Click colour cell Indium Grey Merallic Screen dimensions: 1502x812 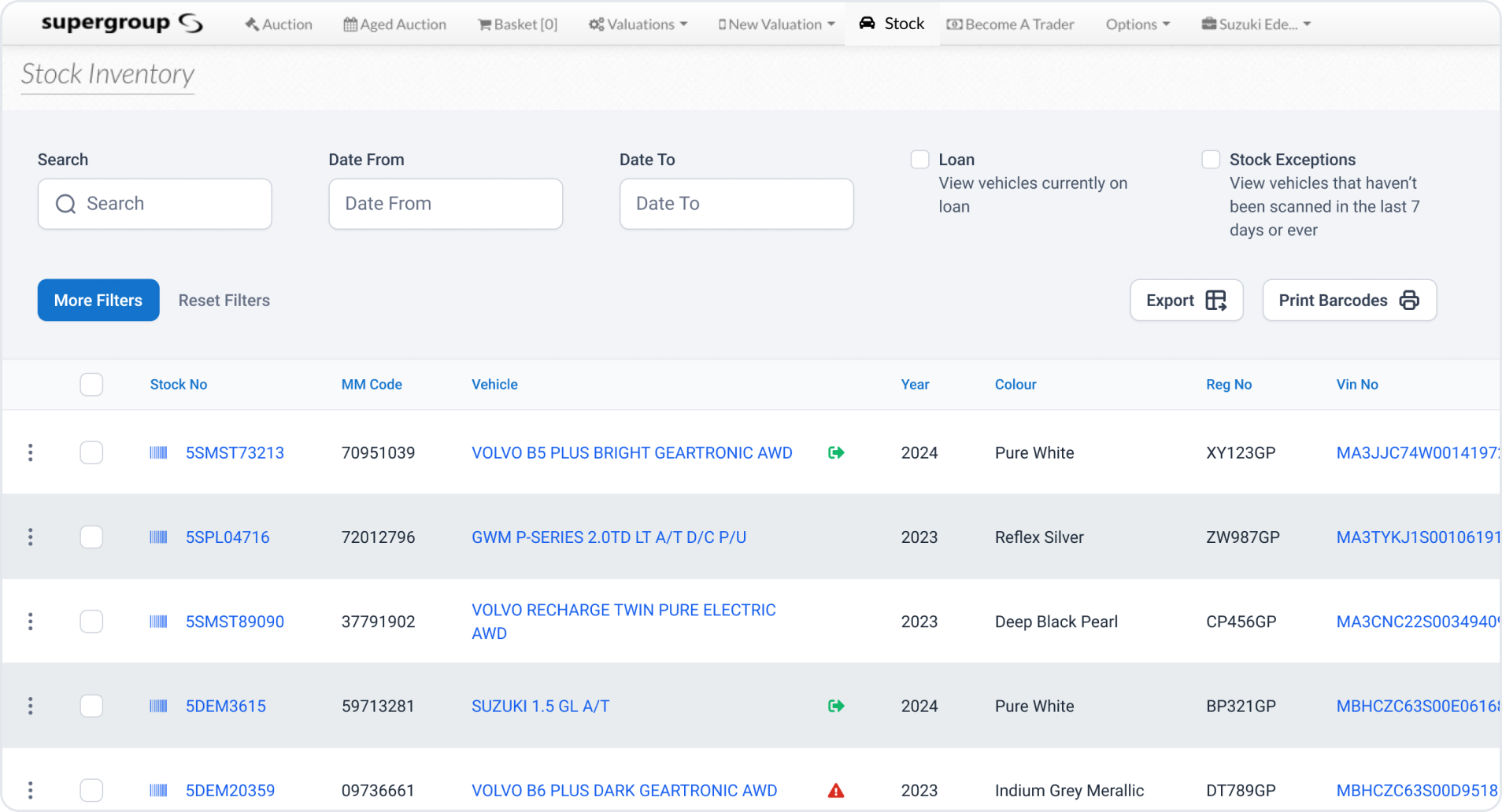(x=1069, y=790)
